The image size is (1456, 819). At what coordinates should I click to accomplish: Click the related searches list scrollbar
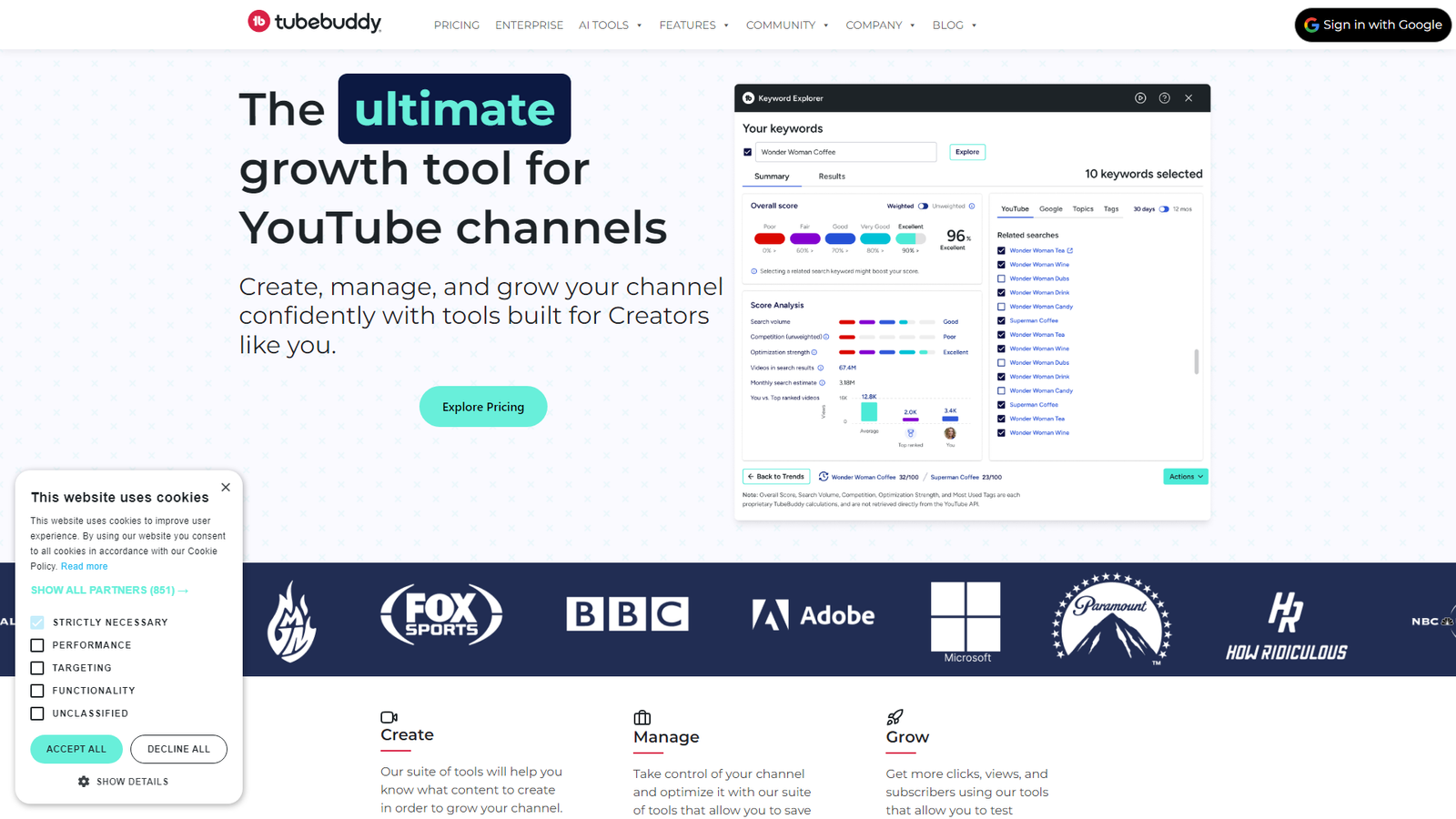(1196, 362)
